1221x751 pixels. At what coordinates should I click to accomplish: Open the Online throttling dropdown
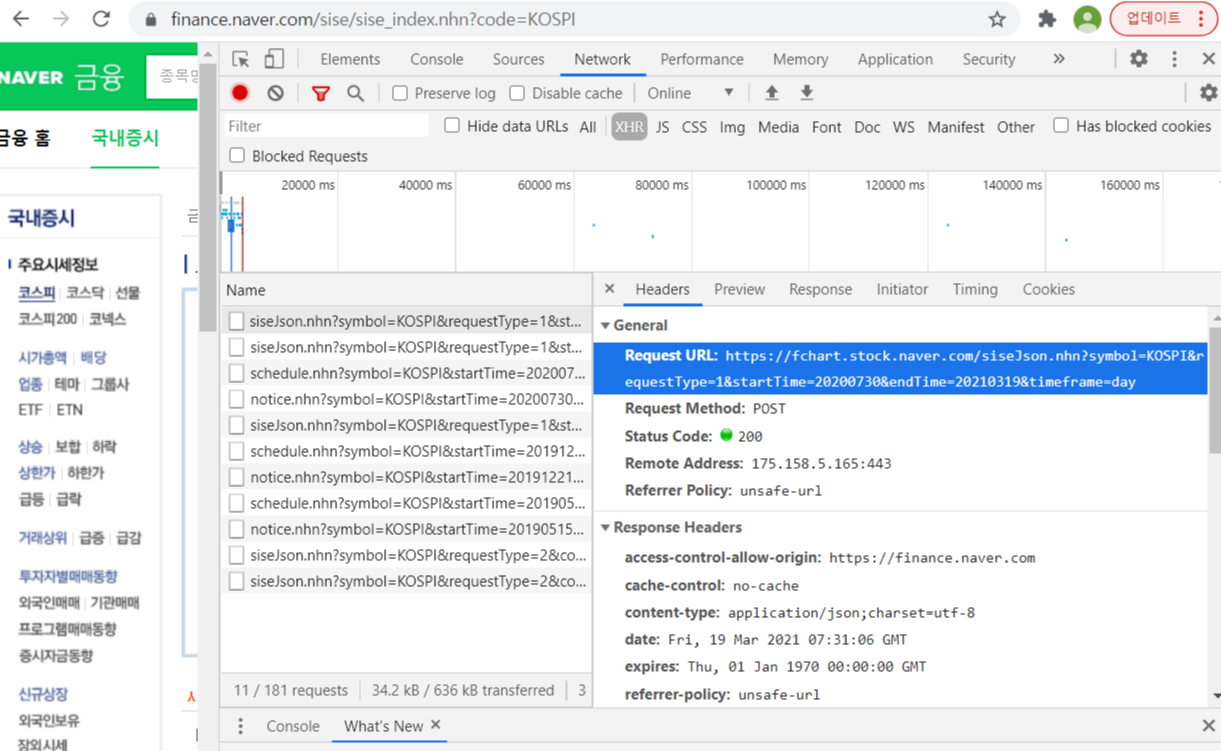(x=691, y=93)
